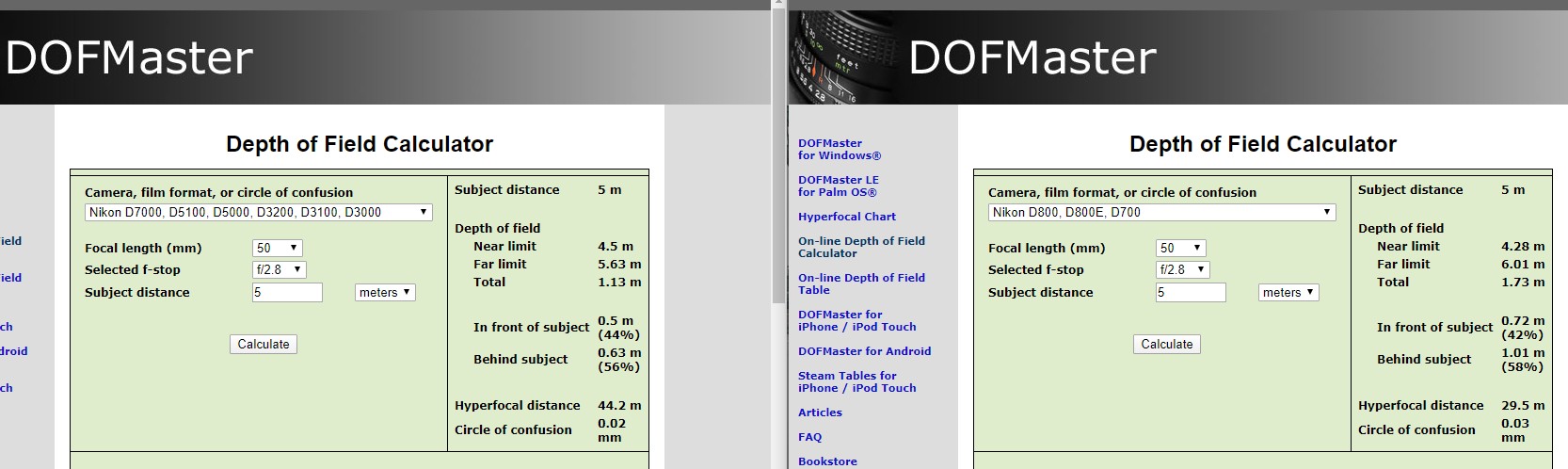Select circle of confusion value 0.02 mm
The width and height of the screenshot is (1568, 469).
[611, 430]
